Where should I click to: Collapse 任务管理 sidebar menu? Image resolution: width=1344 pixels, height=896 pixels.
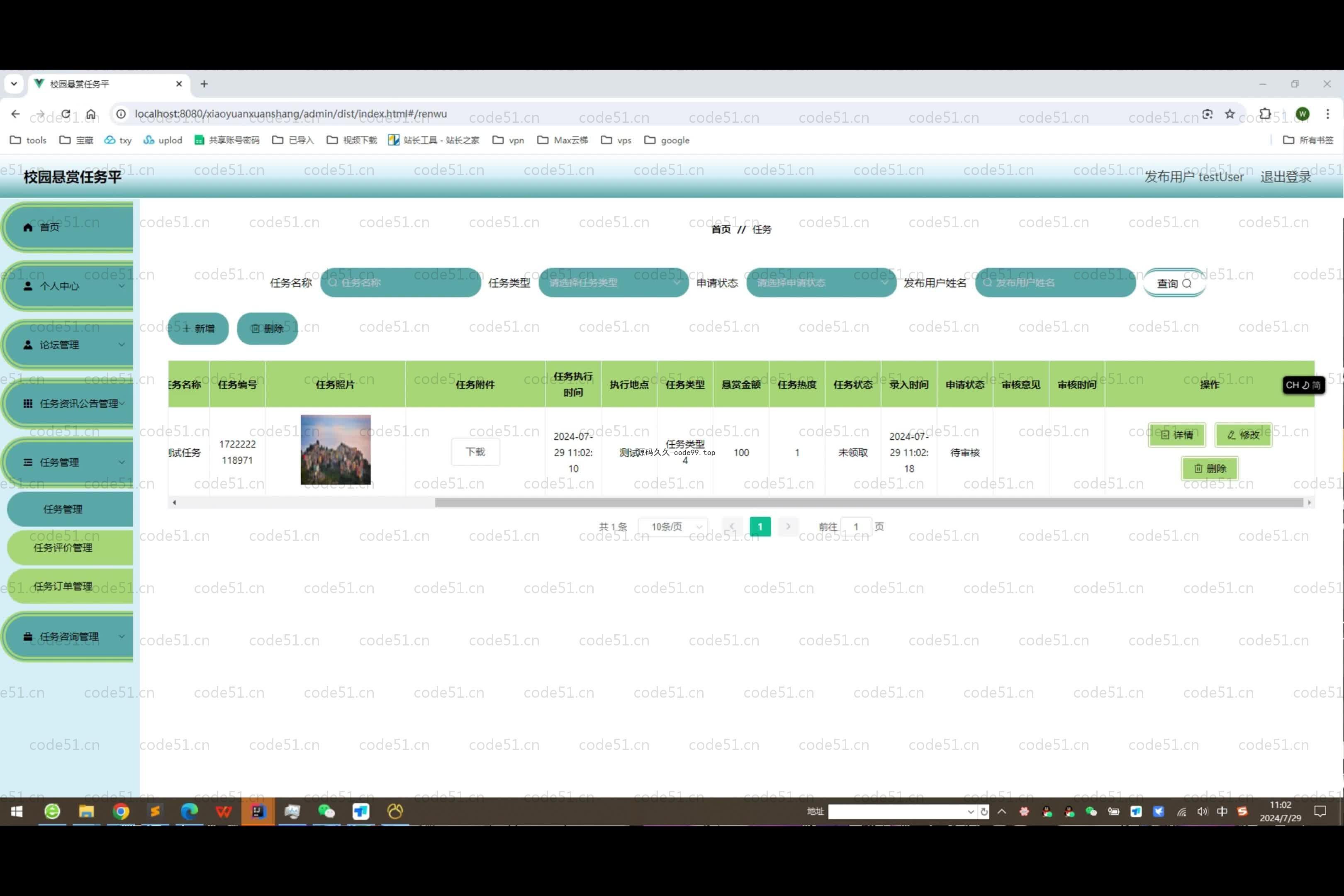pos(68,462)
